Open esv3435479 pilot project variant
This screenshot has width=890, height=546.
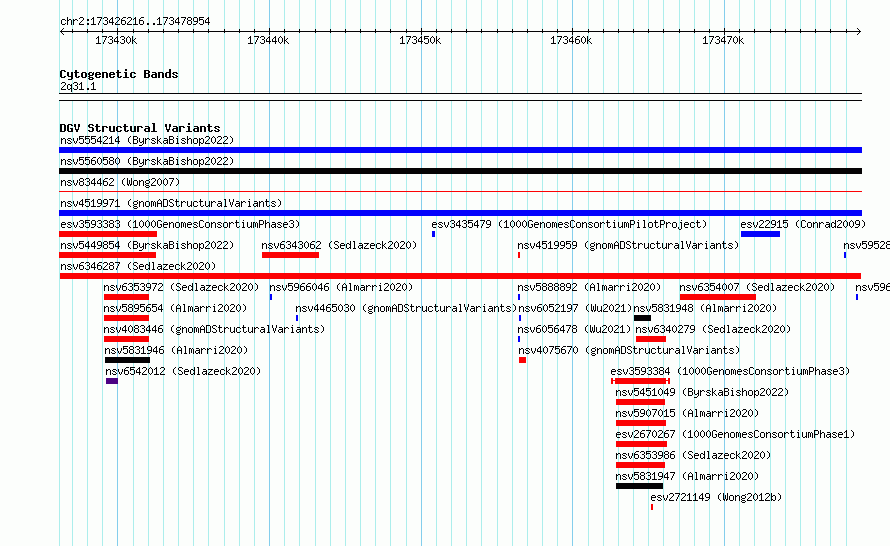(x=569, y=224)
